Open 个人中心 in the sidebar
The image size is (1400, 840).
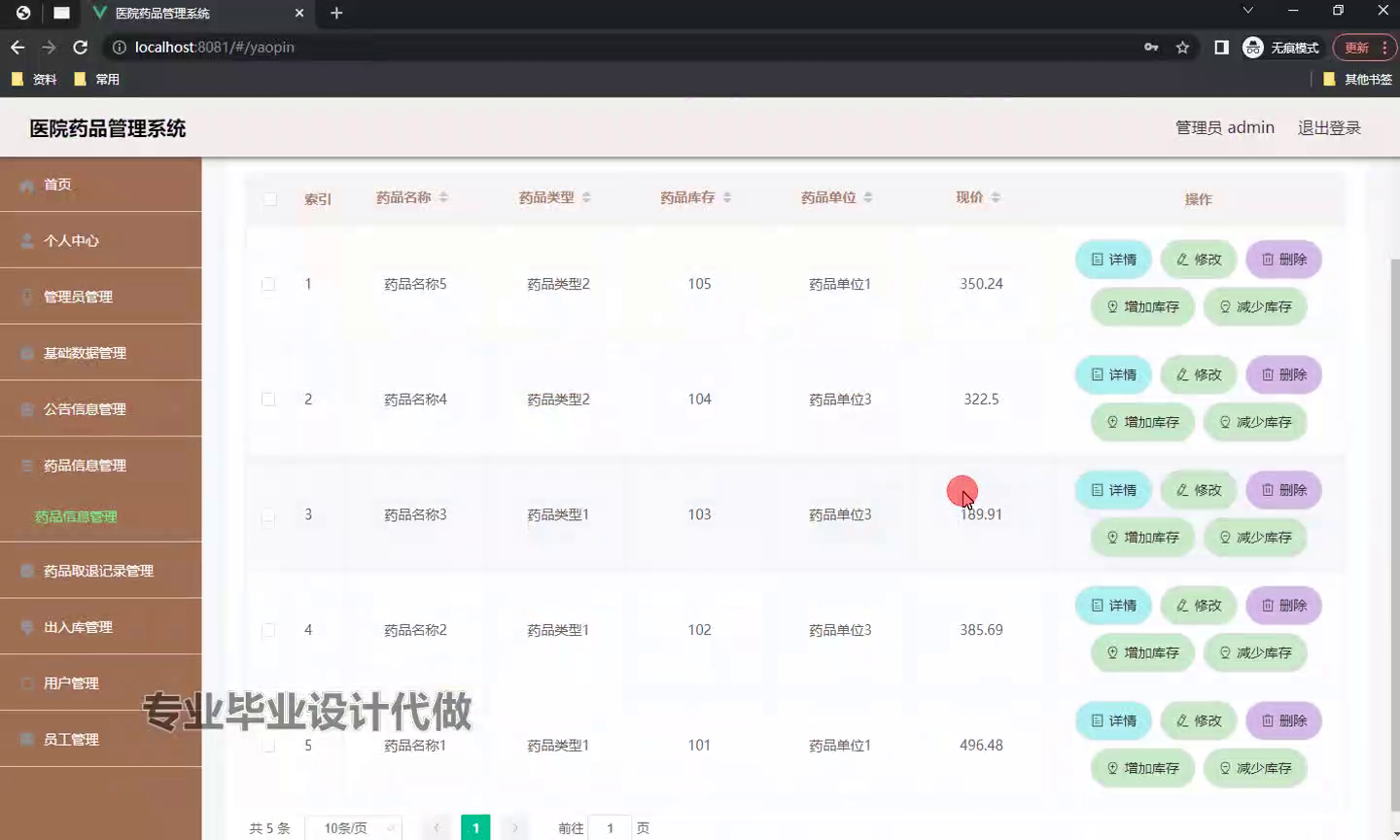click(100, 240)
